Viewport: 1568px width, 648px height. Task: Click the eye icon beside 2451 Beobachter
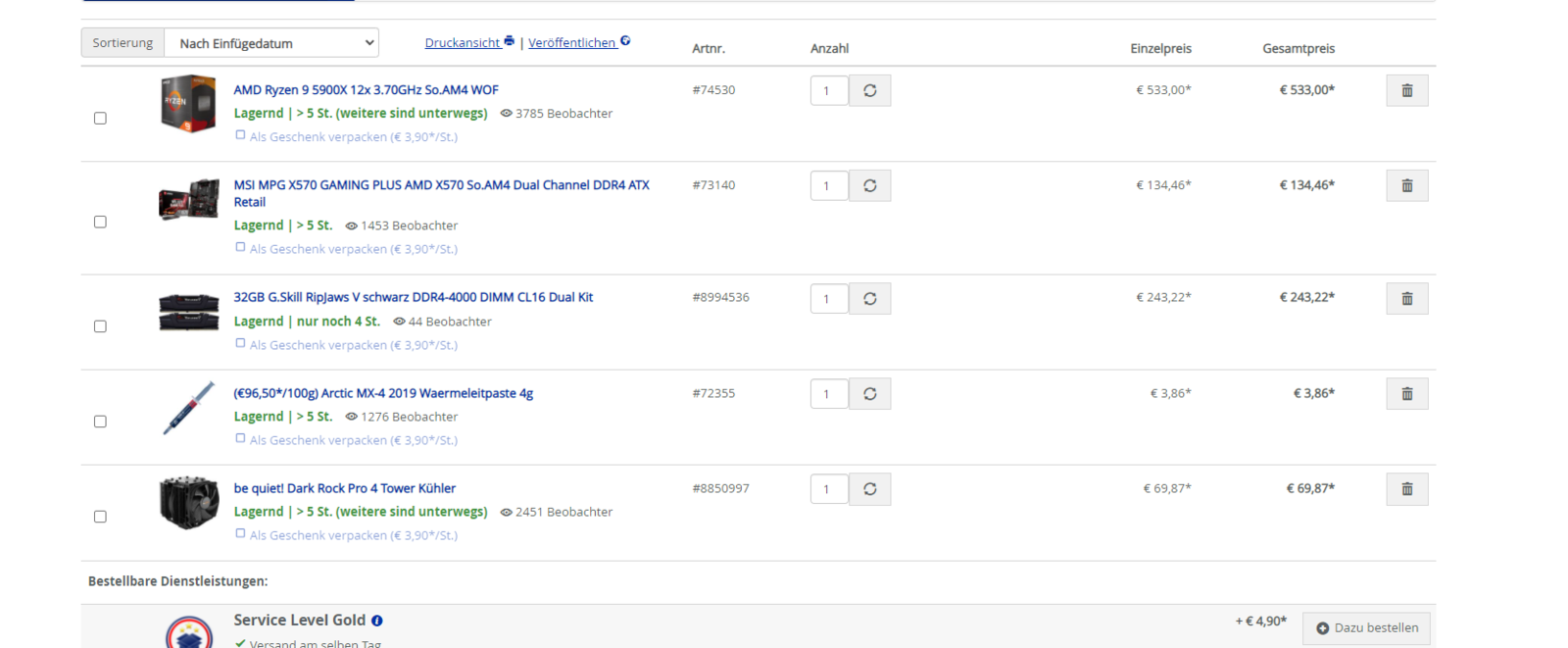tap(506, 512)
